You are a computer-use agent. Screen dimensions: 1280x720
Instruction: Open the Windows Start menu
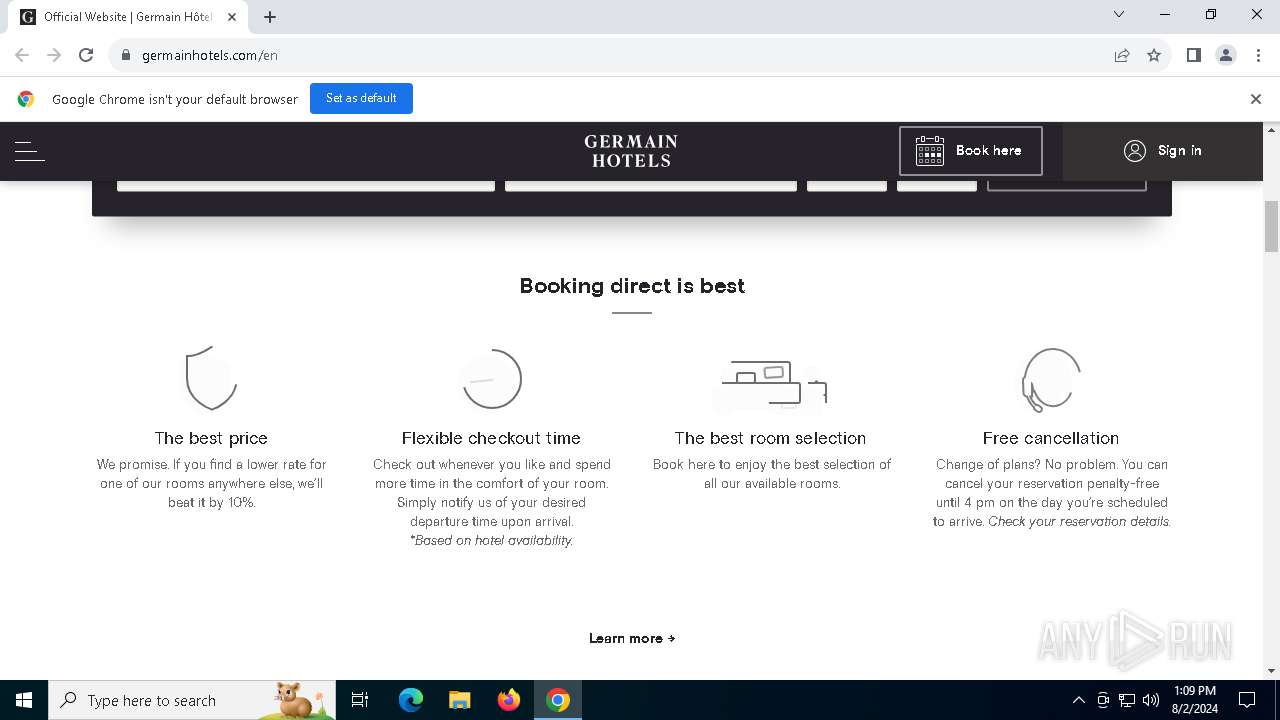(24, 700)
